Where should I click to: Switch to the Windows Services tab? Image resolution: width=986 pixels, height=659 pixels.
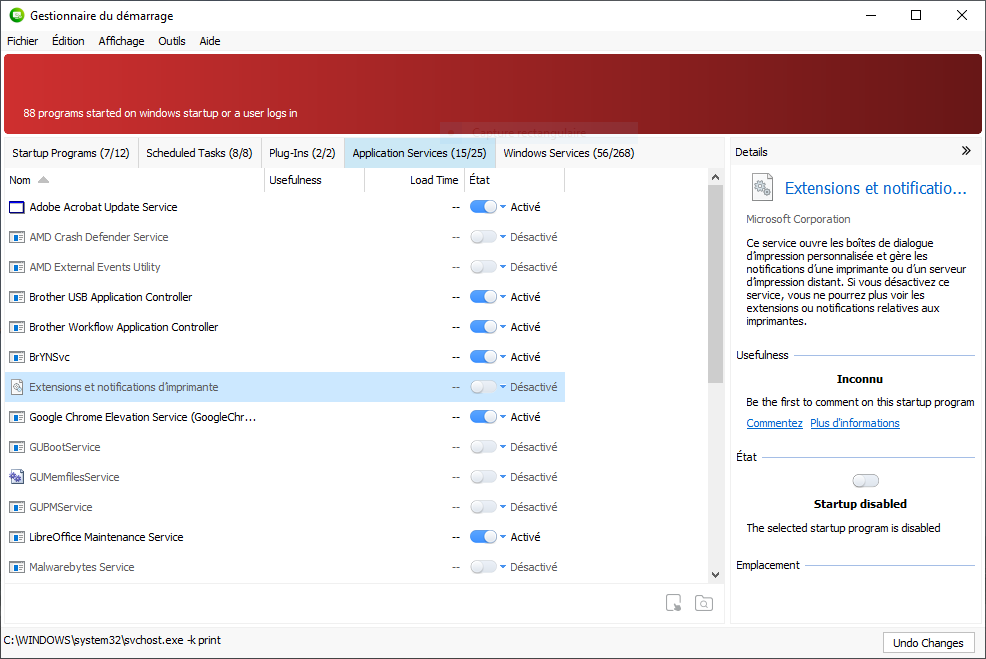(x=568, y=153)
